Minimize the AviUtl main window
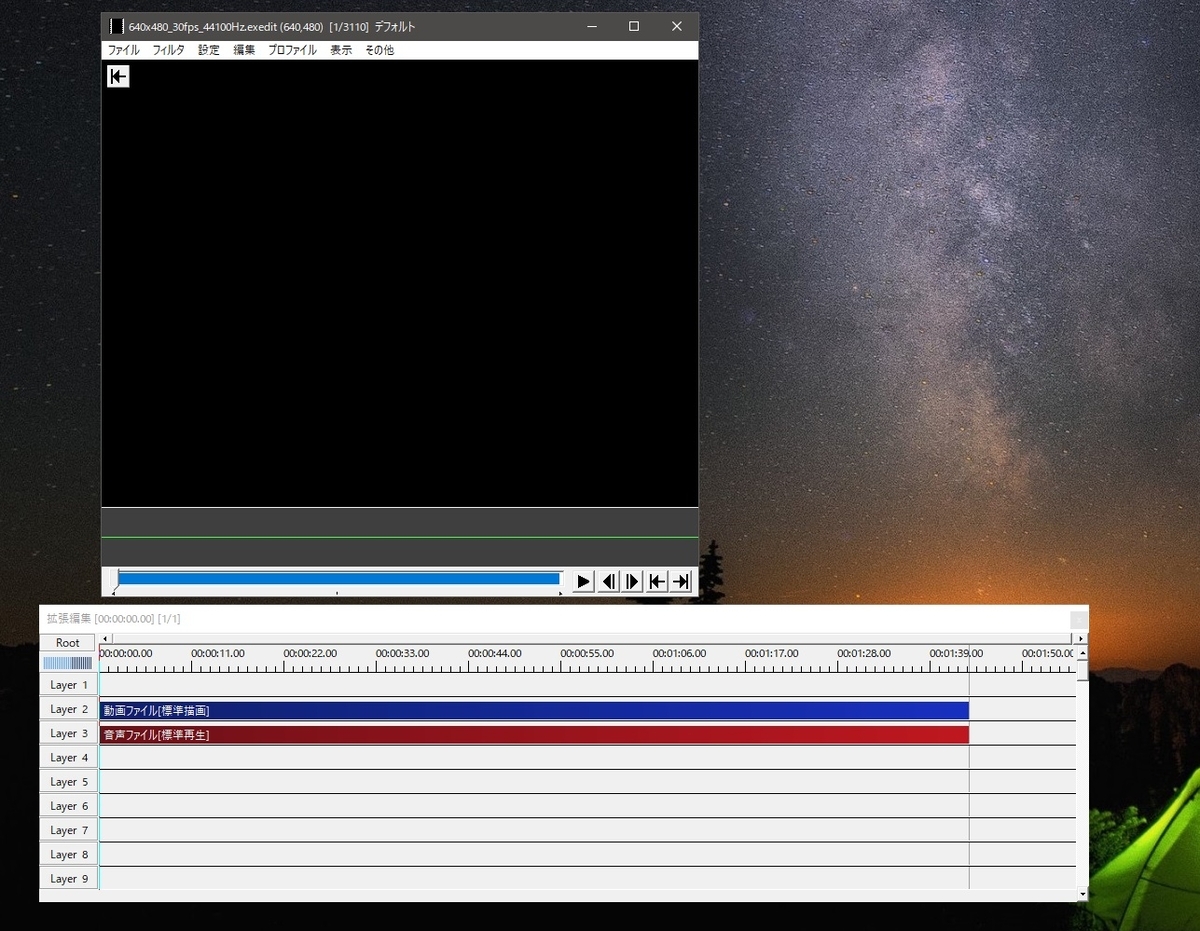 tap(590, 26)
